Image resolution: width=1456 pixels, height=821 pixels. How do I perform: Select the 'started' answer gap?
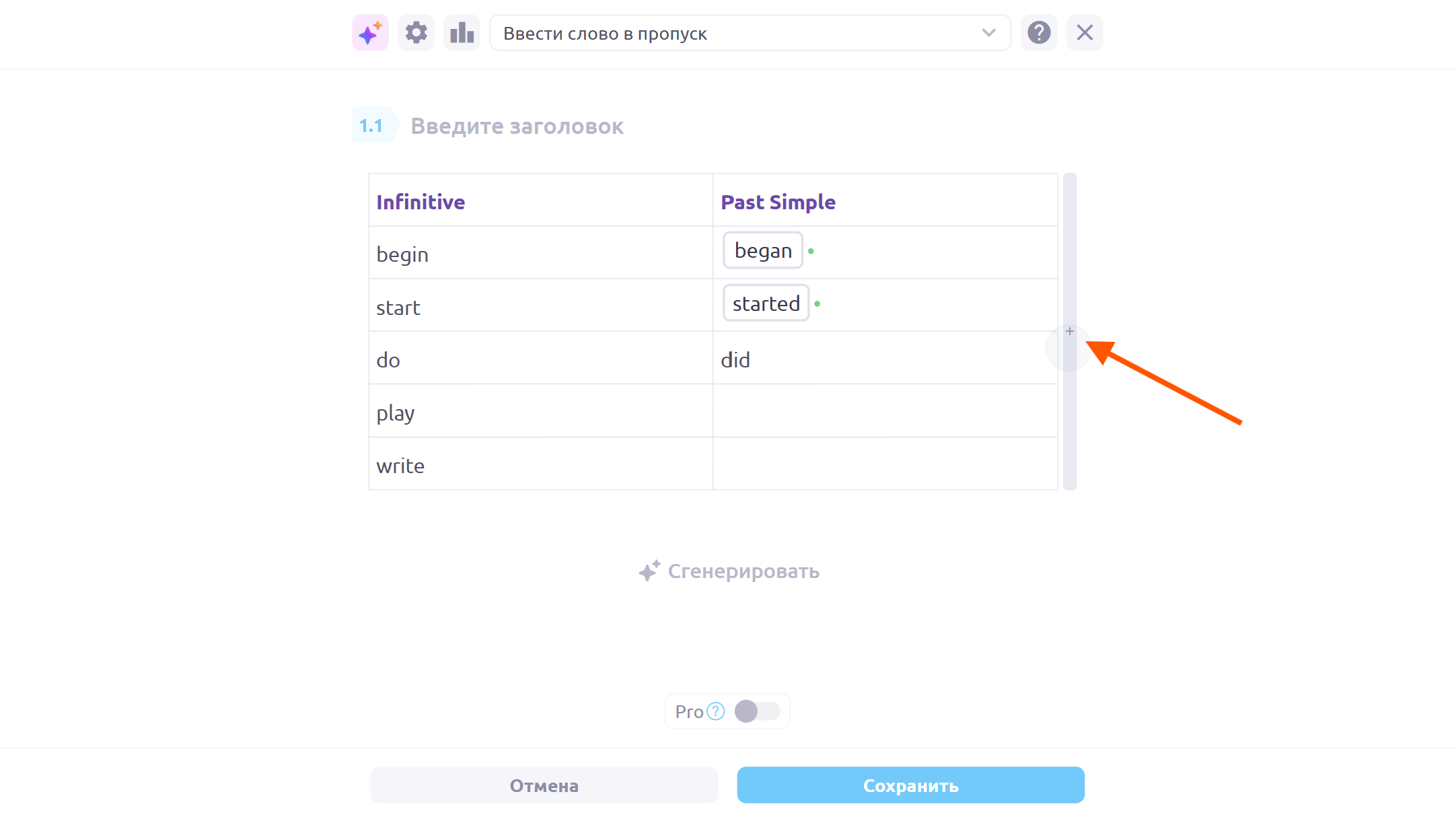(766, 304)
